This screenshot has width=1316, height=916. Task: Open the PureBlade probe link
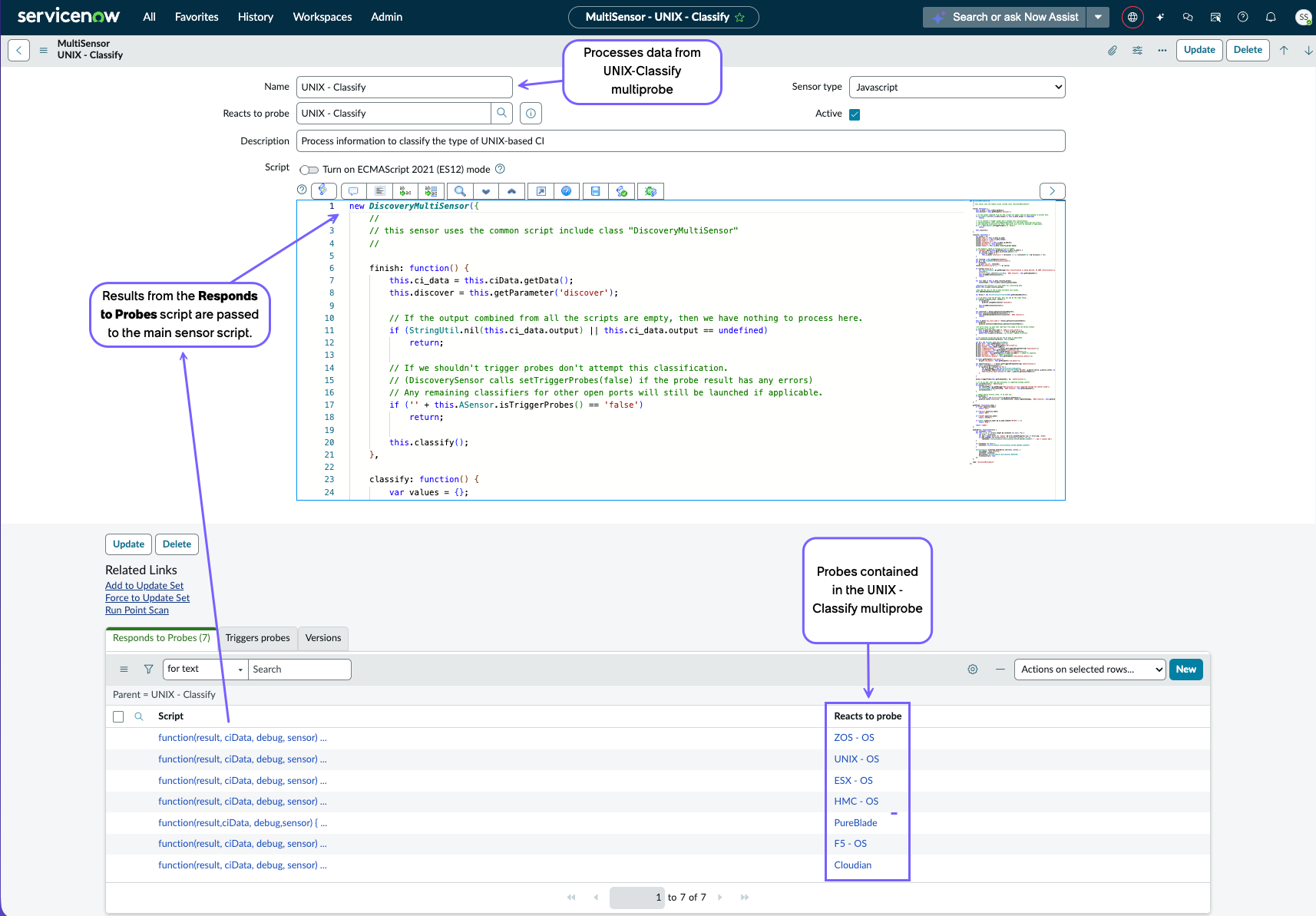[855, 823]
